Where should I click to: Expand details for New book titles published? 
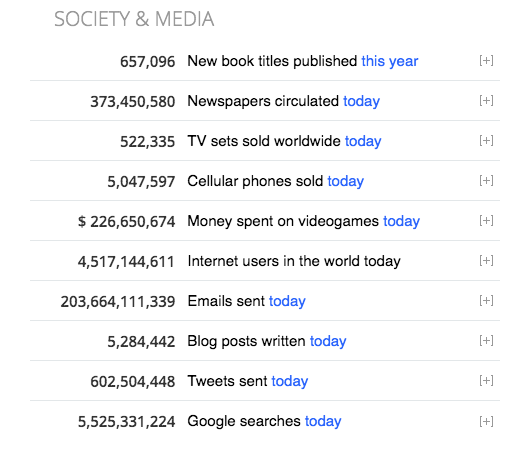486,61
